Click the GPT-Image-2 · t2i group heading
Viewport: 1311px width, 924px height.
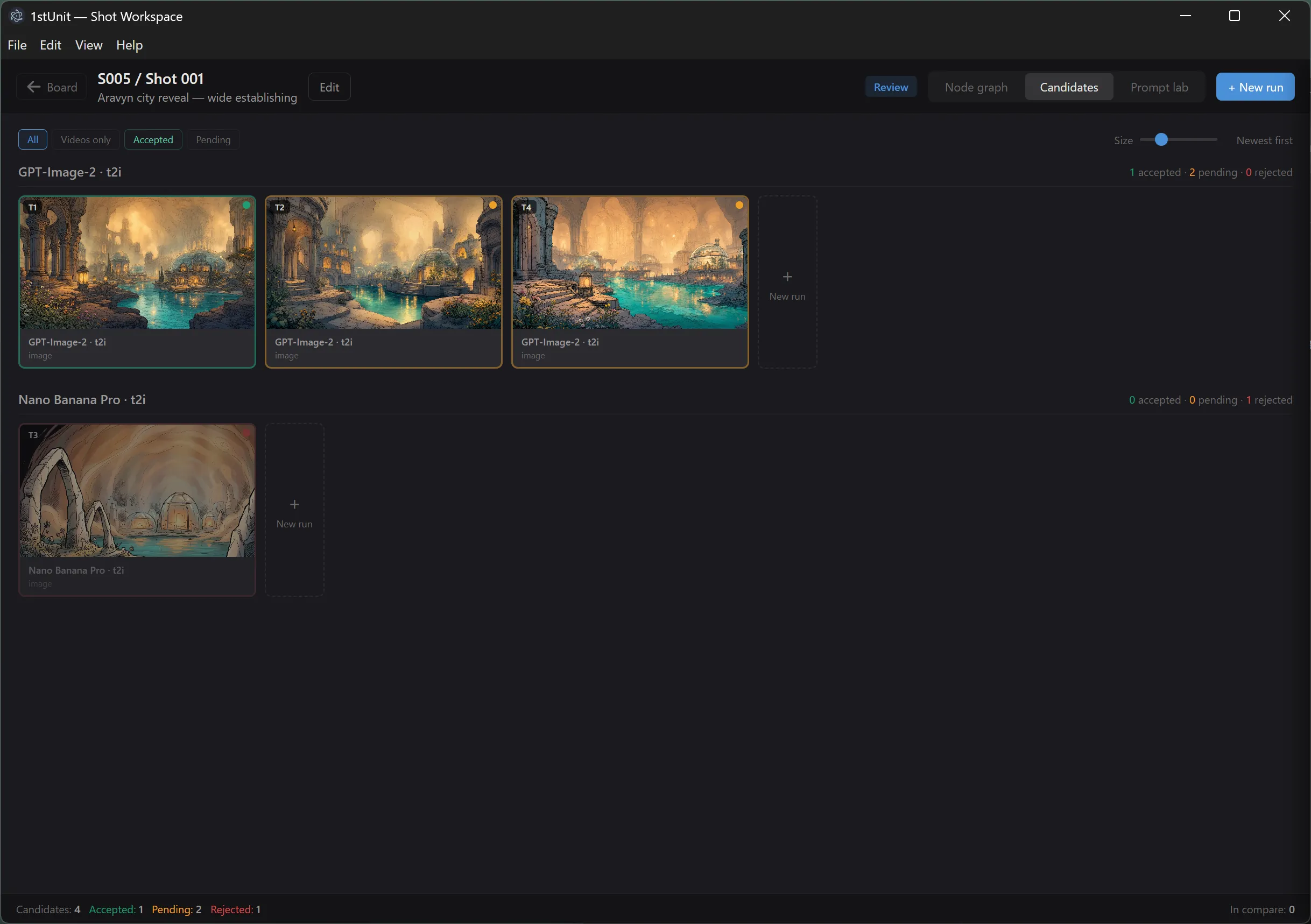[69, 172]
